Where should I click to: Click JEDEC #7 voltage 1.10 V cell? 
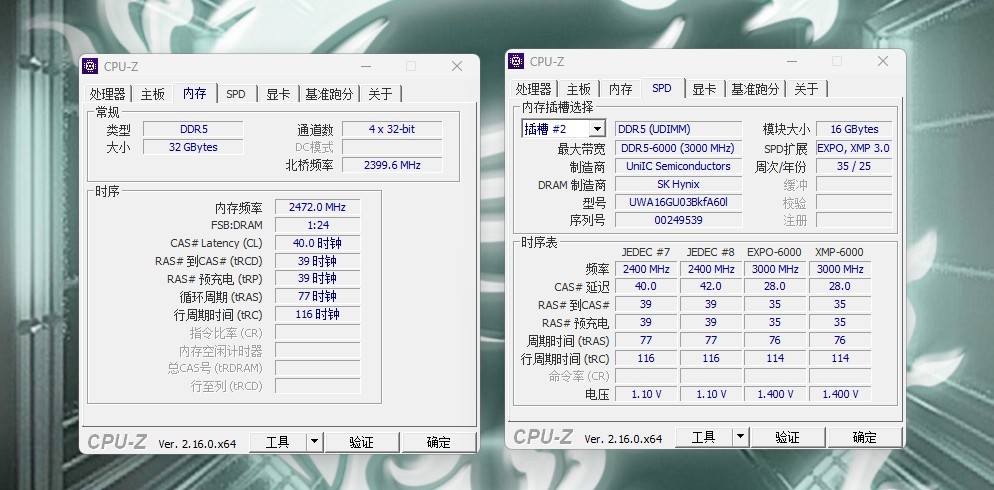646,394
